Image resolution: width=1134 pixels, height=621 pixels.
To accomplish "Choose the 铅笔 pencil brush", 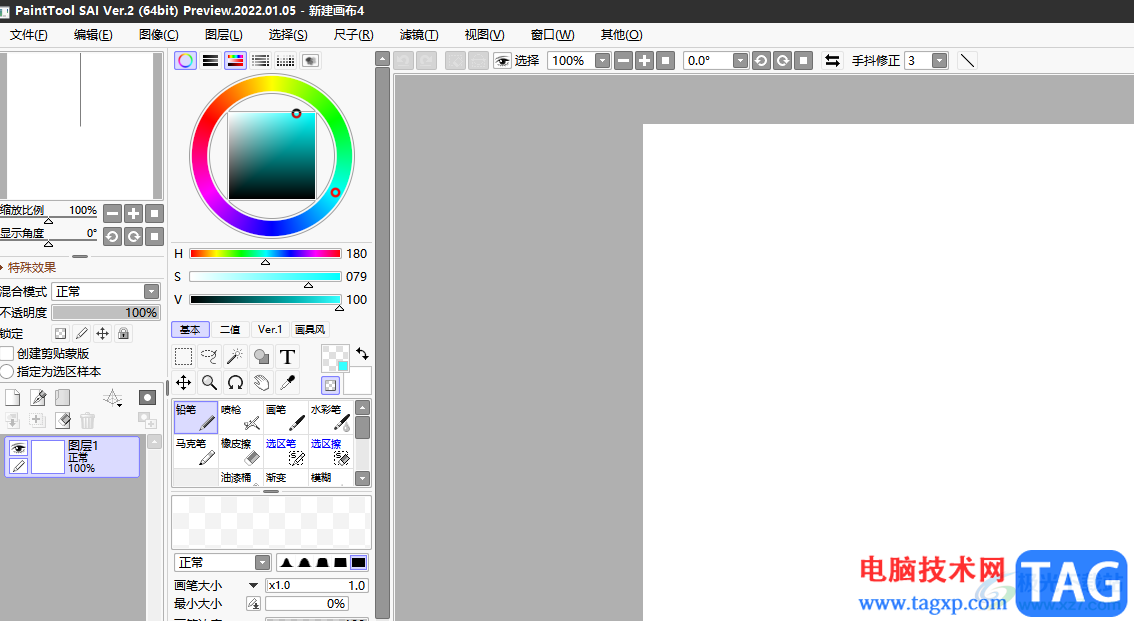I will coord(195,417).
